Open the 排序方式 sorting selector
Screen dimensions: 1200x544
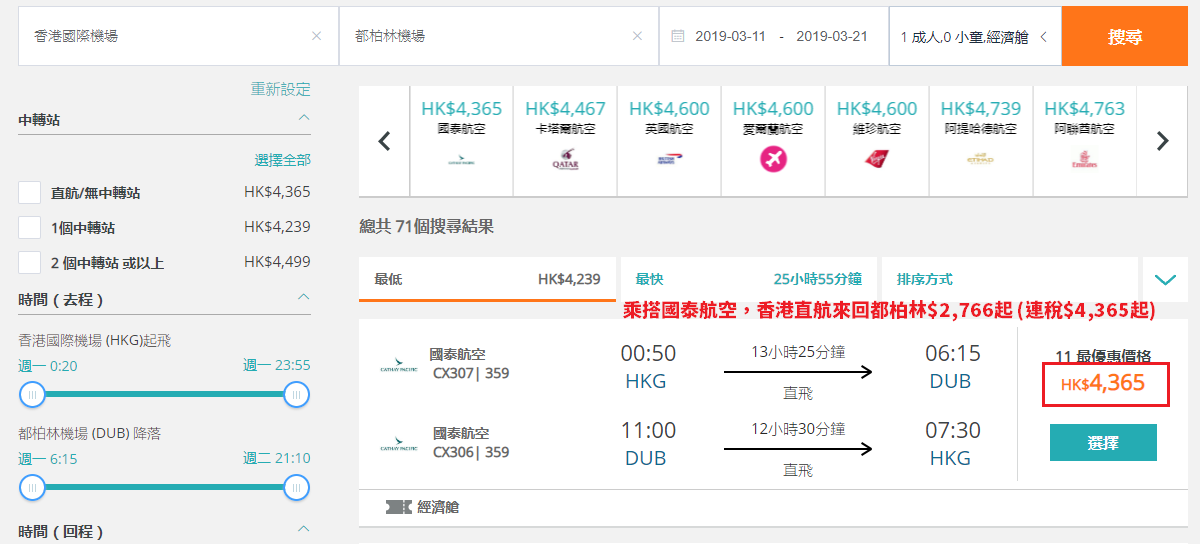1009,279
